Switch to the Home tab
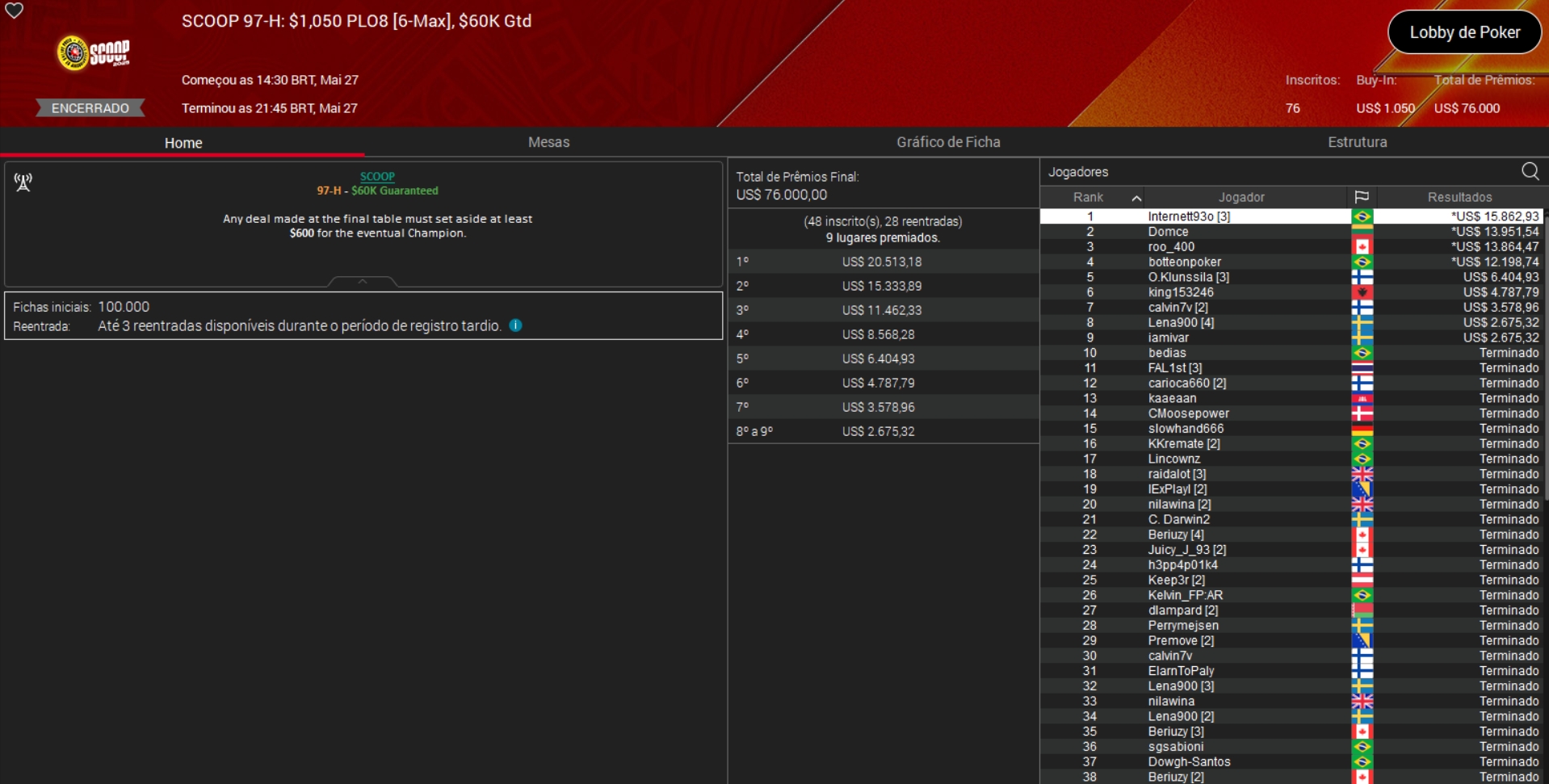The height and width of the screenshot is (784, 1549). (183, 143)
